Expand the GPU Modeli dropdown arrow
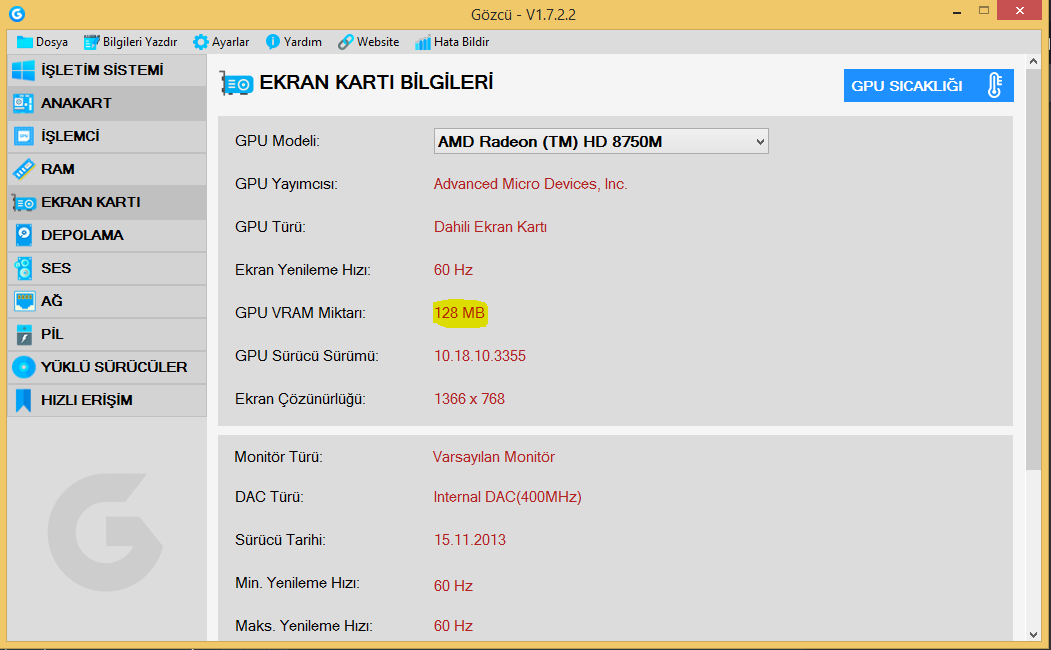The width and height of the screenshot is (1051, 650). (759, 141)
